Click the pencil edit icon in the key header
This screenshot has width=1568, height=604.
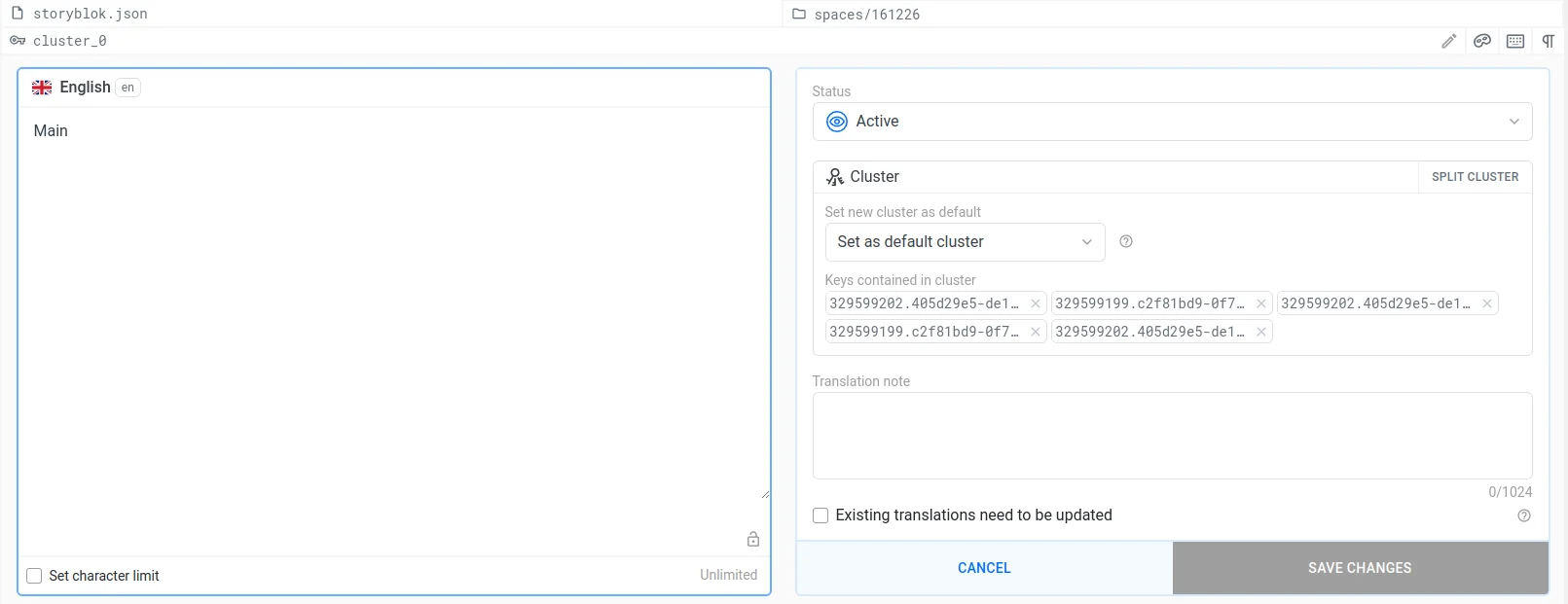click(1448, 41)
